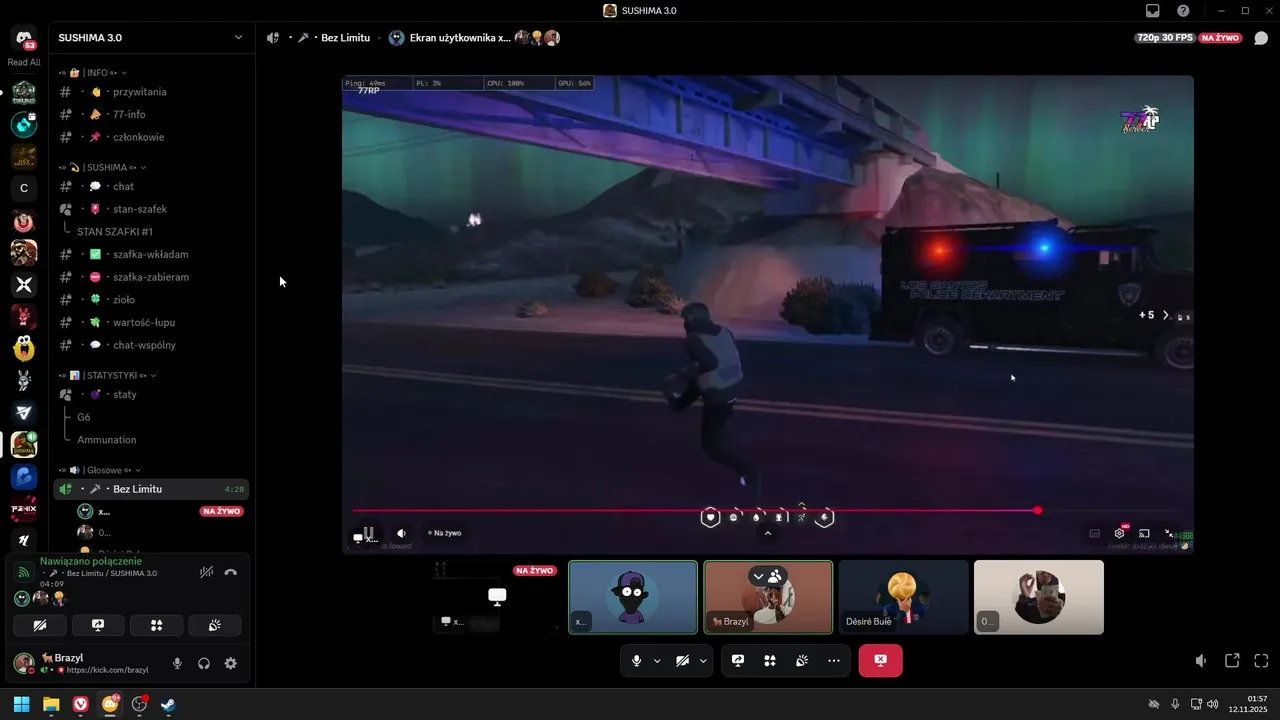Screen dimensions: 1280x720
Task: Open the członkowie channel
Action: pos(151,137)
